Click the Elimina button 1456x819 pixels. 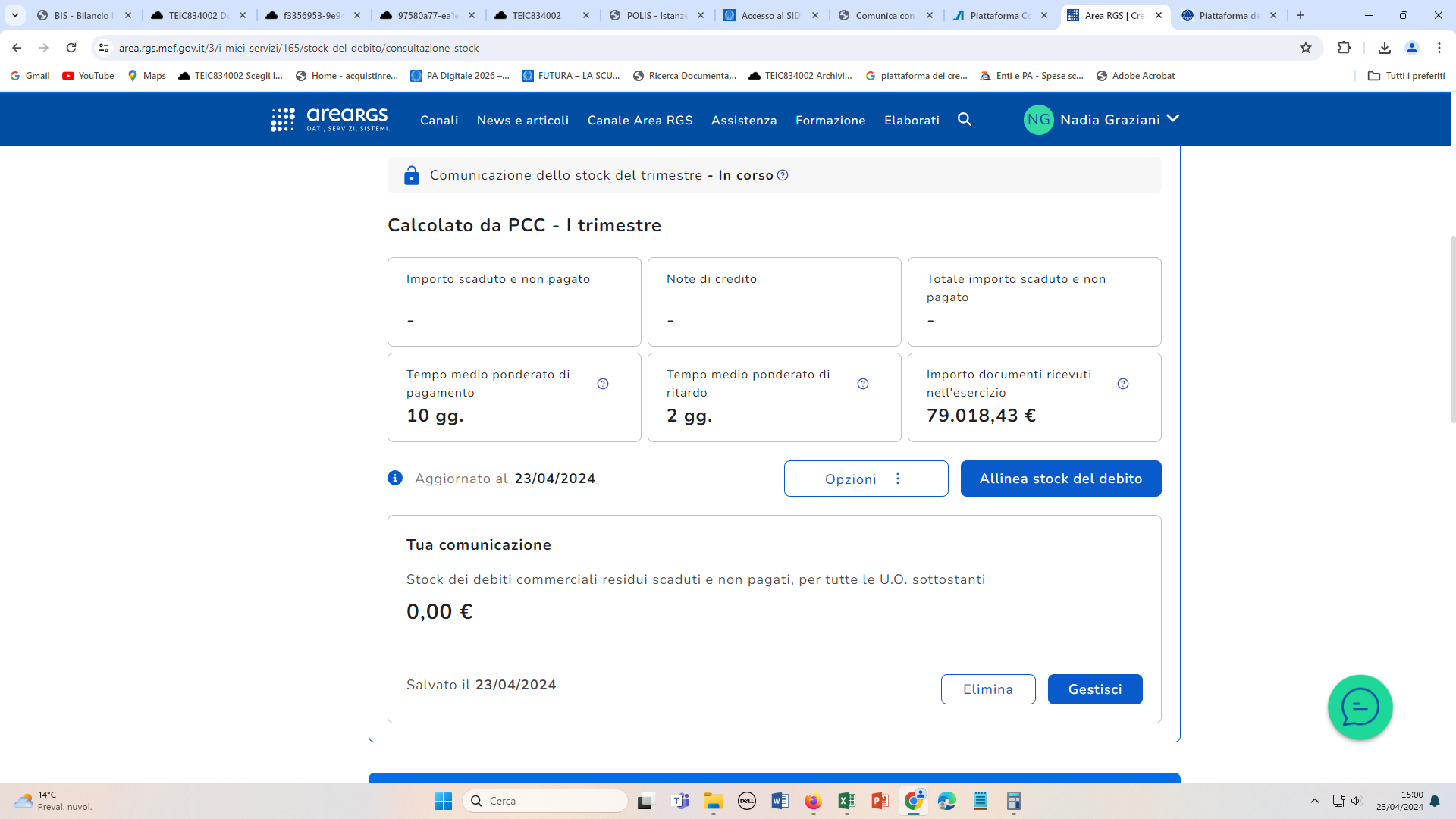[987, 689]
